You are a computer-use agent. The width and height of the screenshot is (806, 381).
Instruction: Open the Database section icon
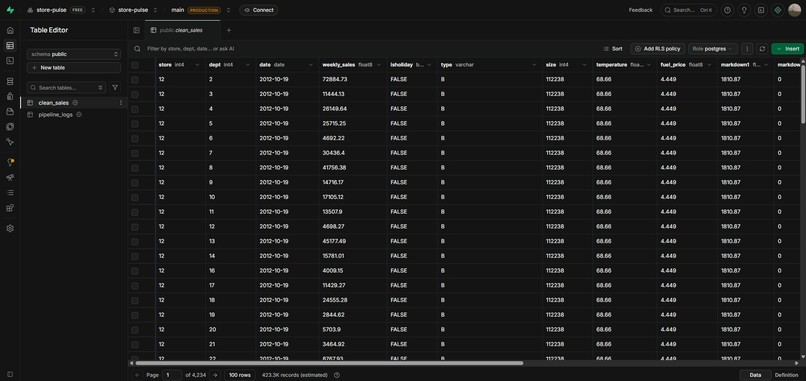10,81
